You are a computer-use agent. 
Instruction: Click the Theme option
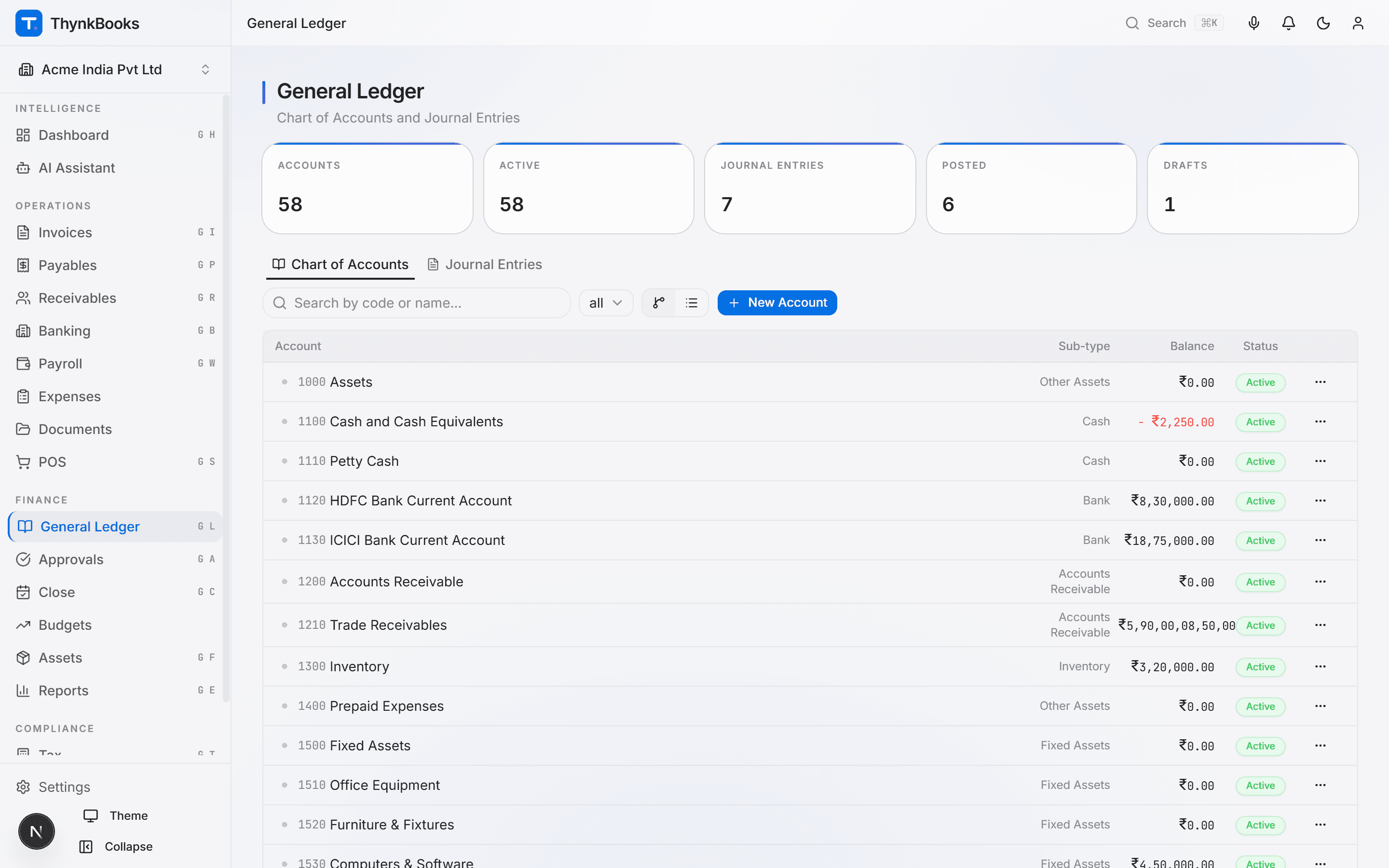(116, 816)
